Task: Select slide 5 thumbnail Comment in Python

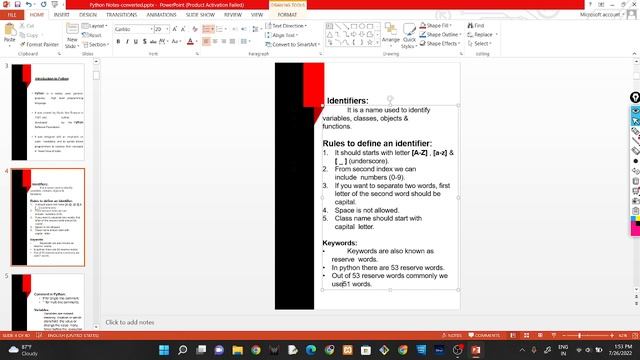Action: point(48,302)
